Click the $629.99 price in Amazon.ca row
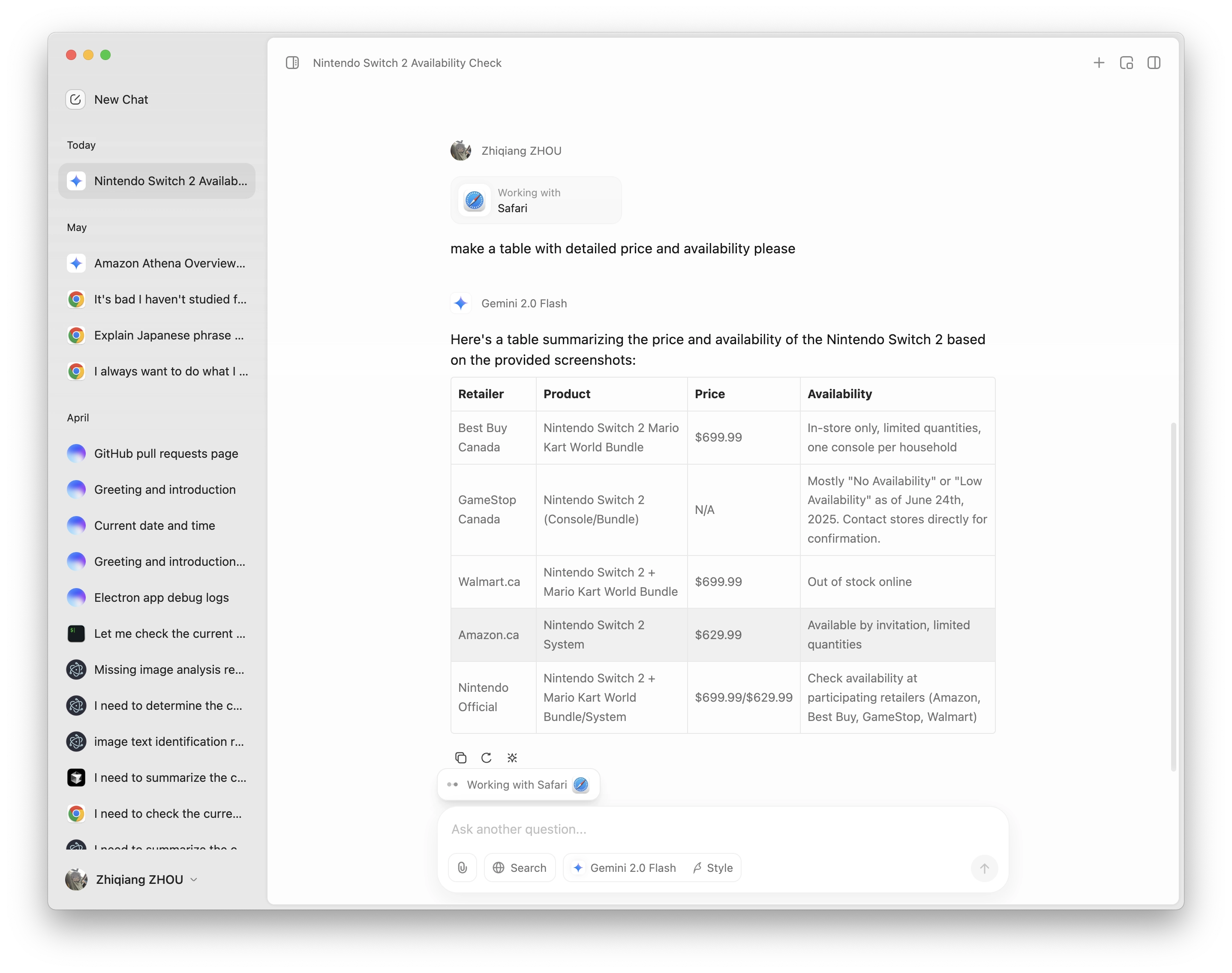Image resolution: width=1232 pixels, height=973 pixels. (718, 635)
